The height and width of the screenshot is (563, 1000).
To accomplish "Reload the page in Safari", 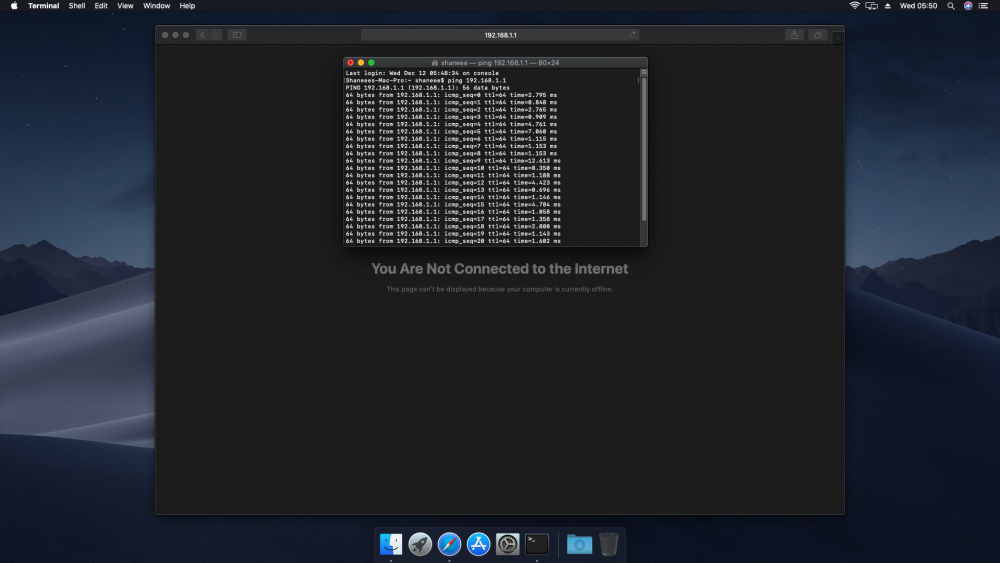I will [x=633, y=35].
